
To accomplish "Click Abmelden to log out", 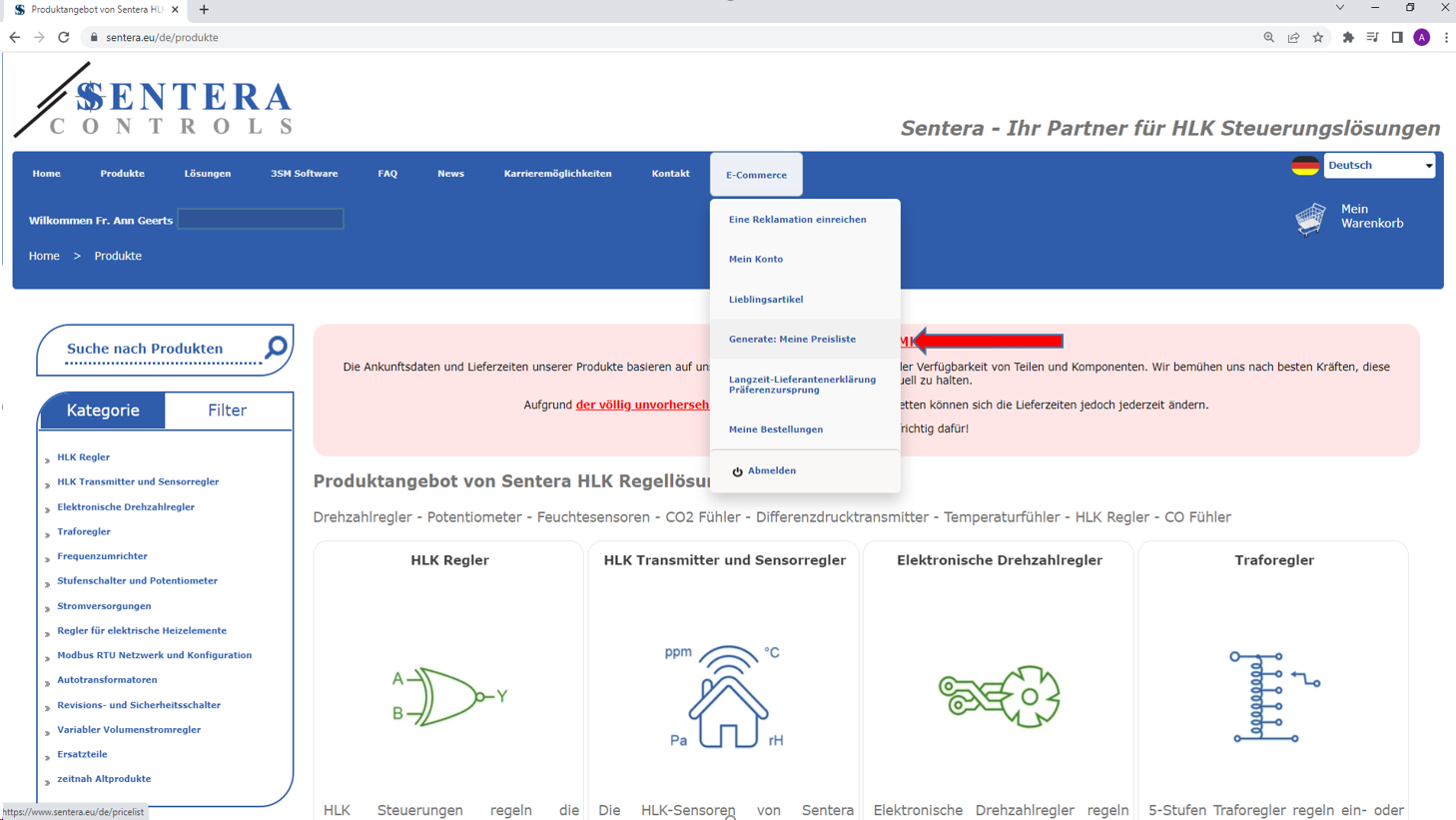I will (x=771, y=470).
